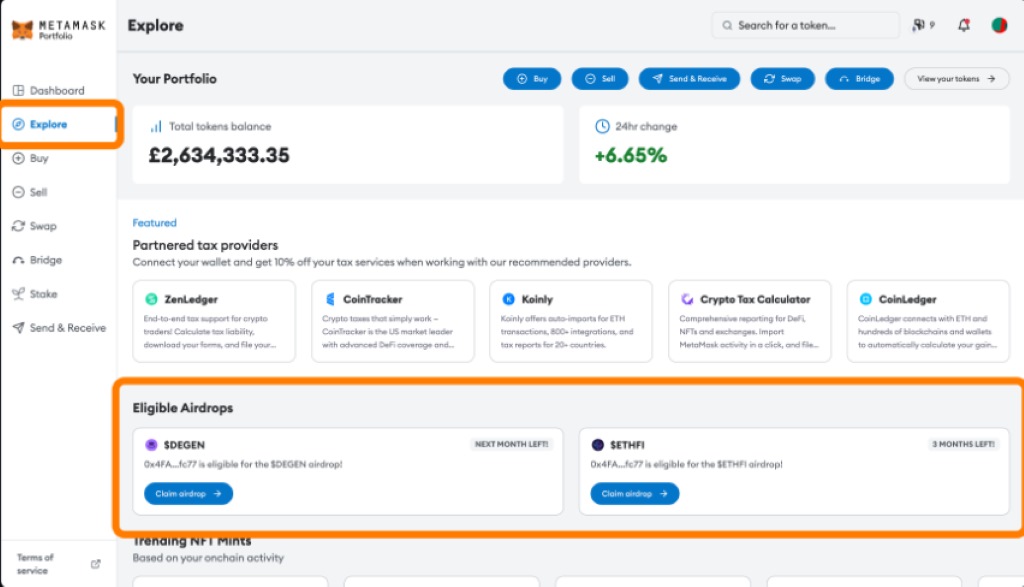Click the Explore page title
The image size is (1024, 587).
155,25
